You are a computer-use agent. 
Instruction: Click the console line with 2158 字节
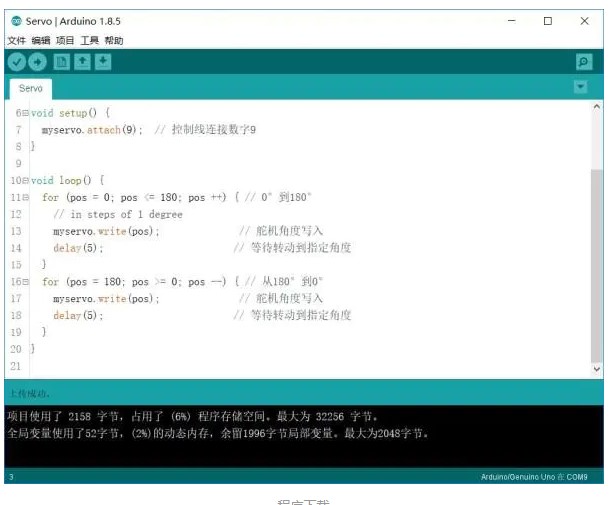point(193,416)
